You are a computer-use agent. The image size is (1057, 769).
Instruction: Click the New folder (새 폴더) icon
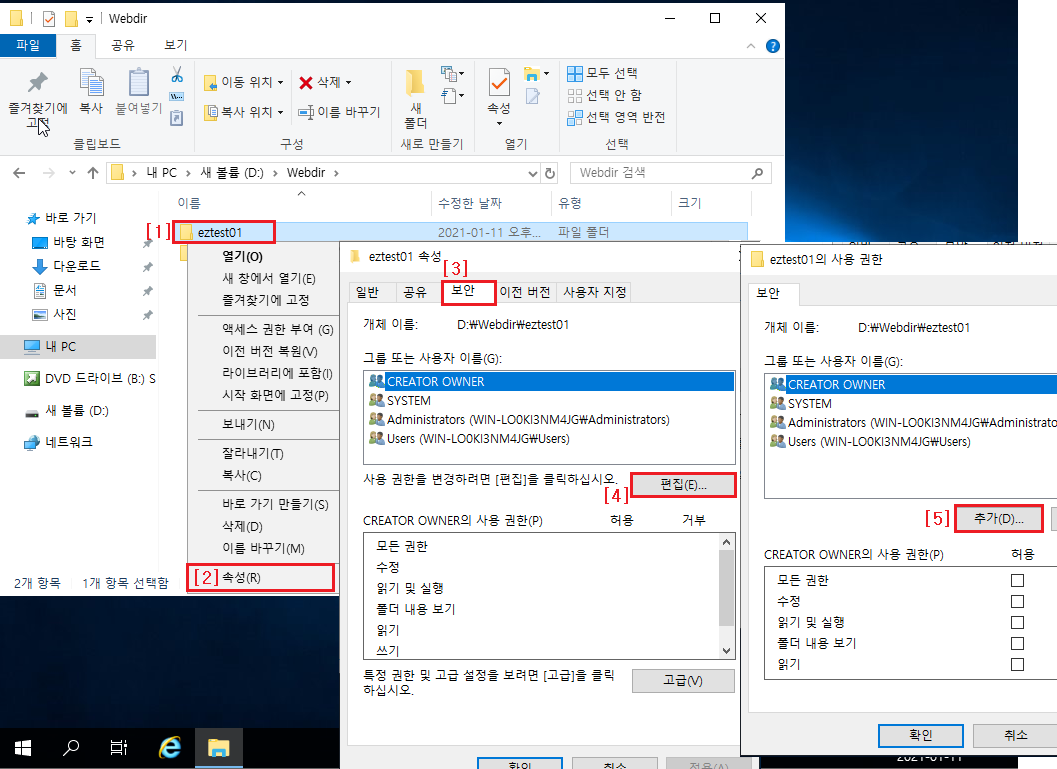click(x=415, y=83)
